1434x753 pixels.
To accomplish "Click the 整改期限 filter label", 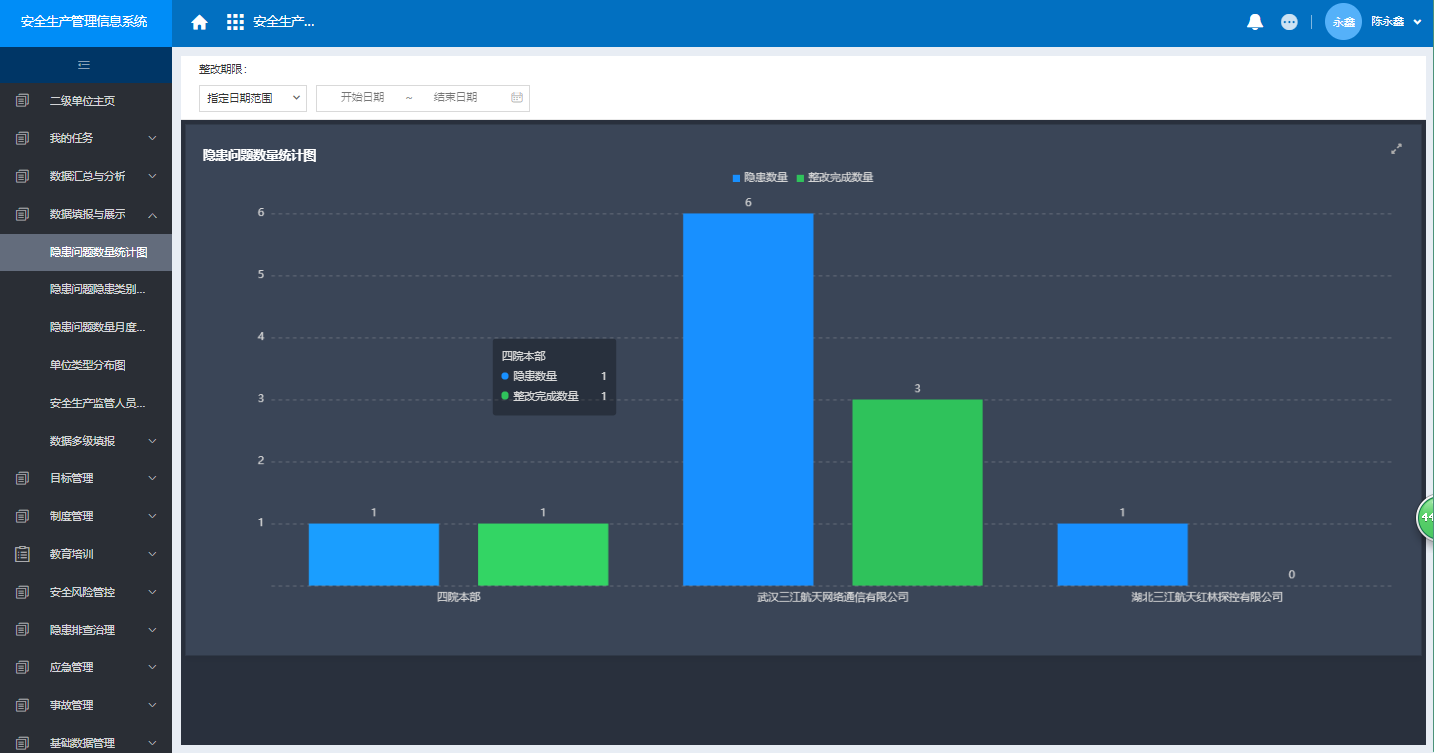I will pyautogui.click(x=222, y=69).
